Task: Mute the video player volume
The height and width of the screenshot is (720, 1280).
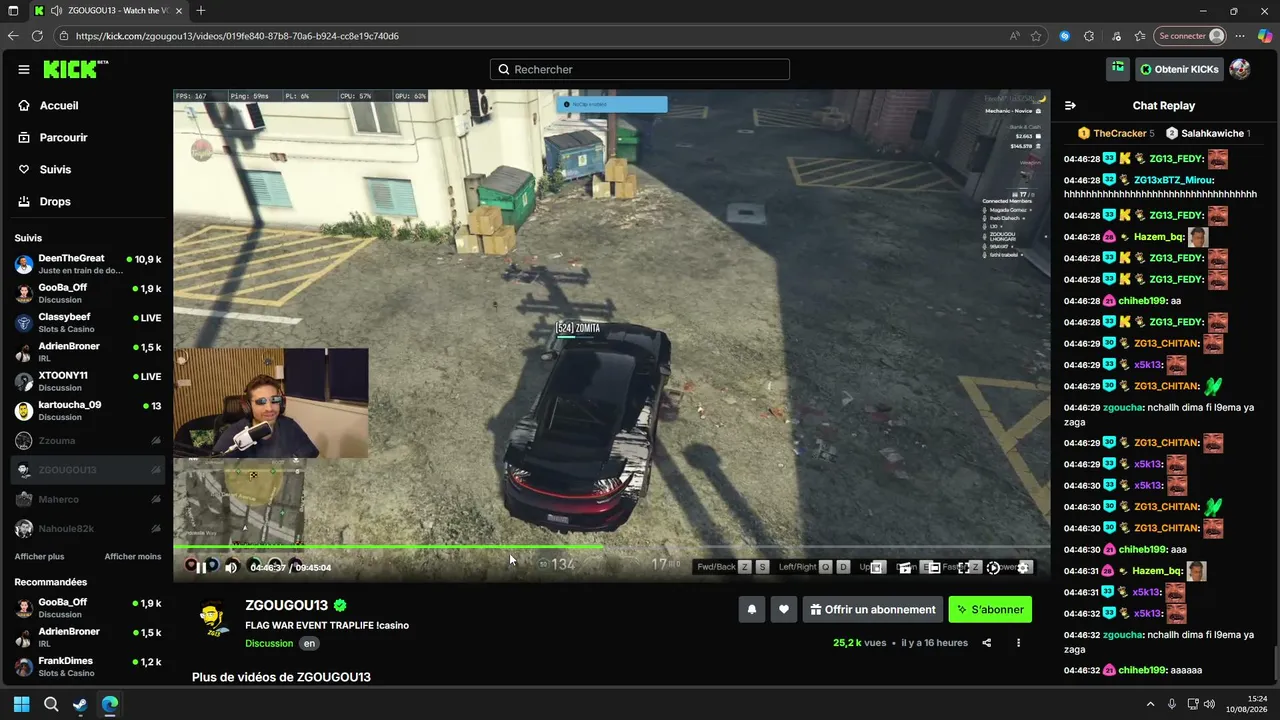Action: click(231, 567)
